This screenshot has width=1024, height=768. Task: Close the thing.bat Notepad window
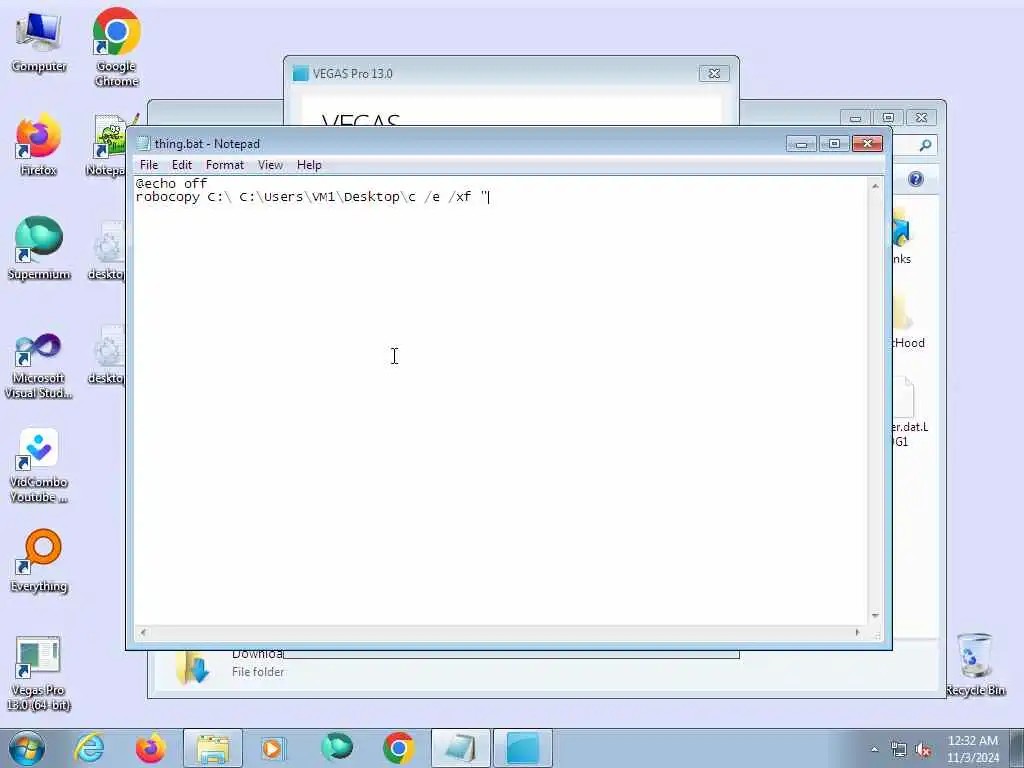(x=867, y=144)
